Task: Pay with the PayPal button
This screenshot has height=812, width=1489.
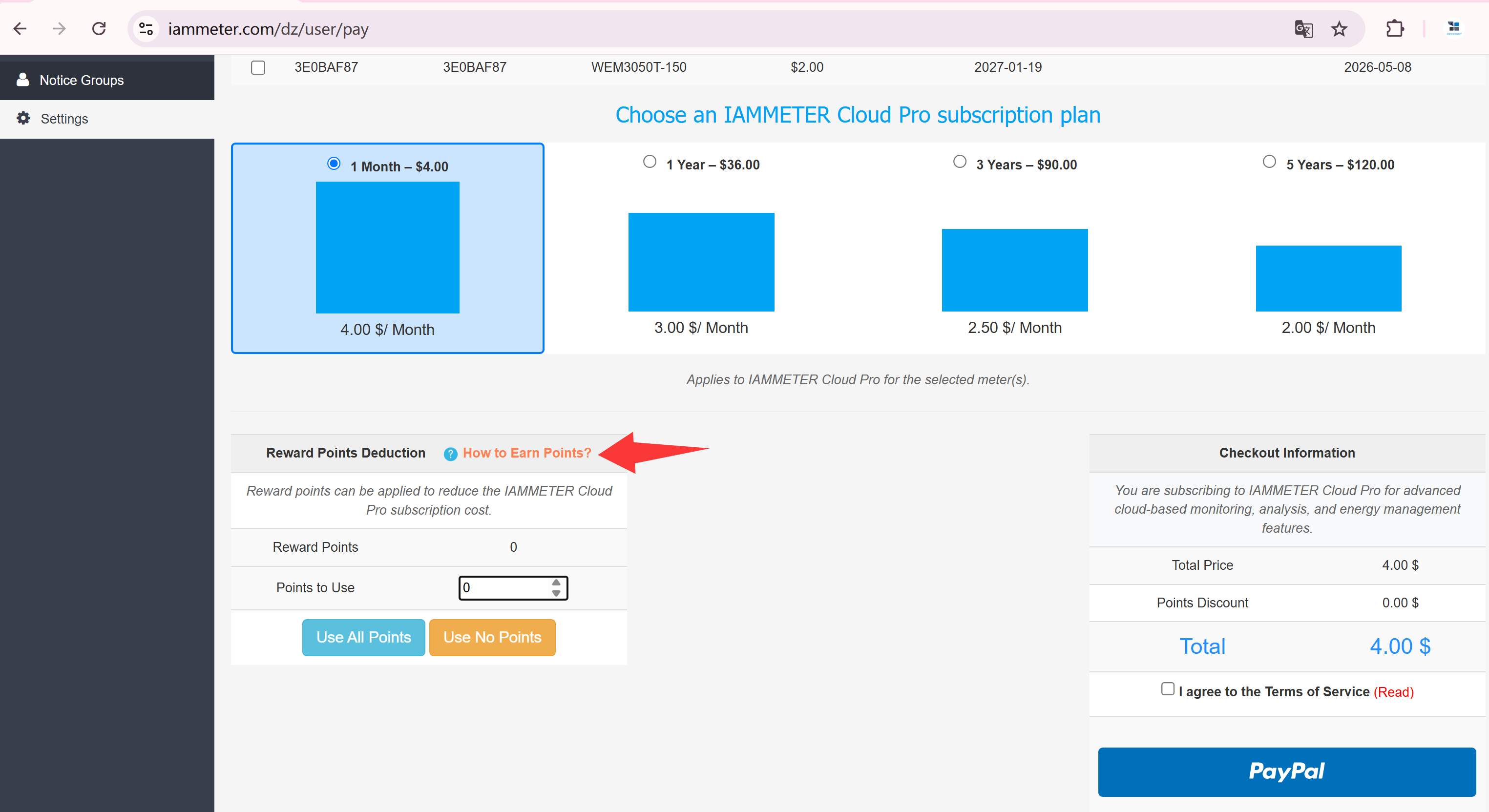Action: pos(1287,772)
